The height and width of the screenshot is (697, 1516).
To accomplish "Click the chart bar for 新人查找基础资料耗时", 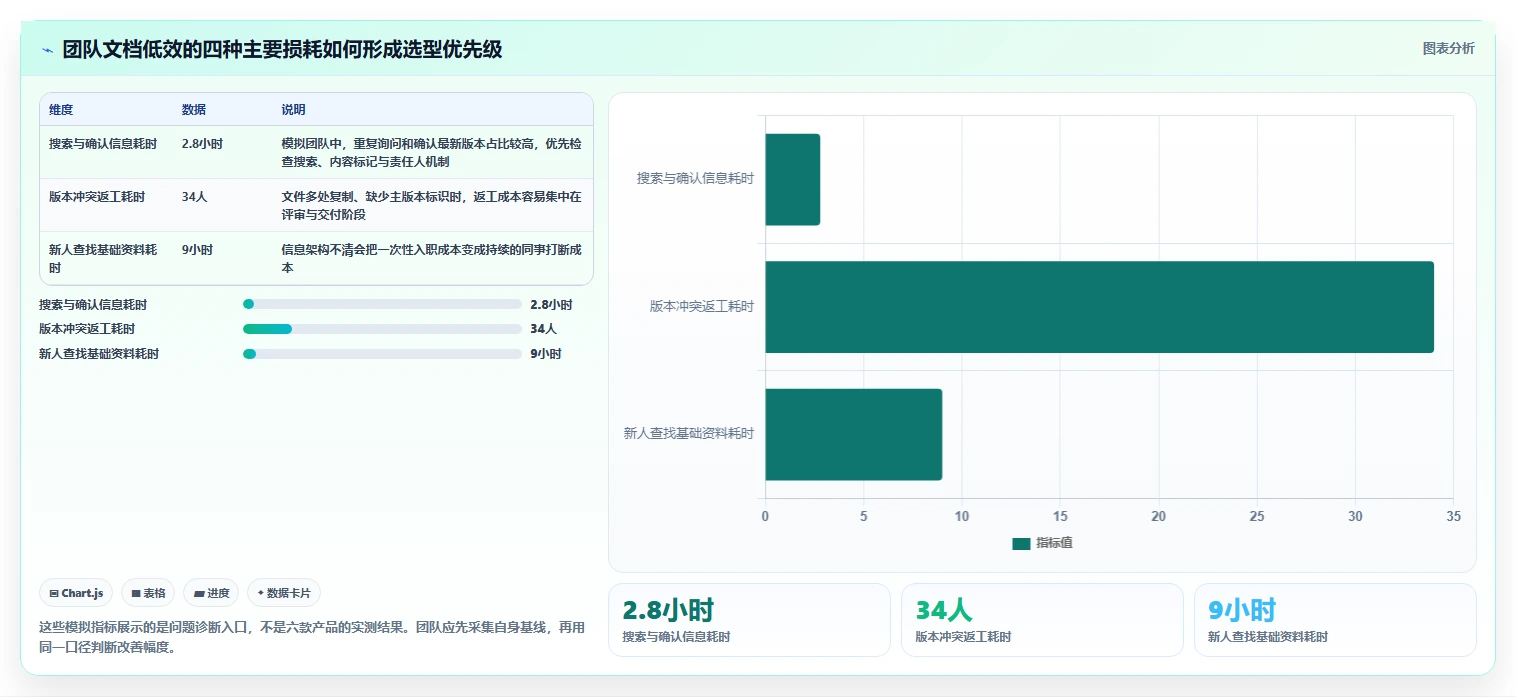I will coord(853,434).
